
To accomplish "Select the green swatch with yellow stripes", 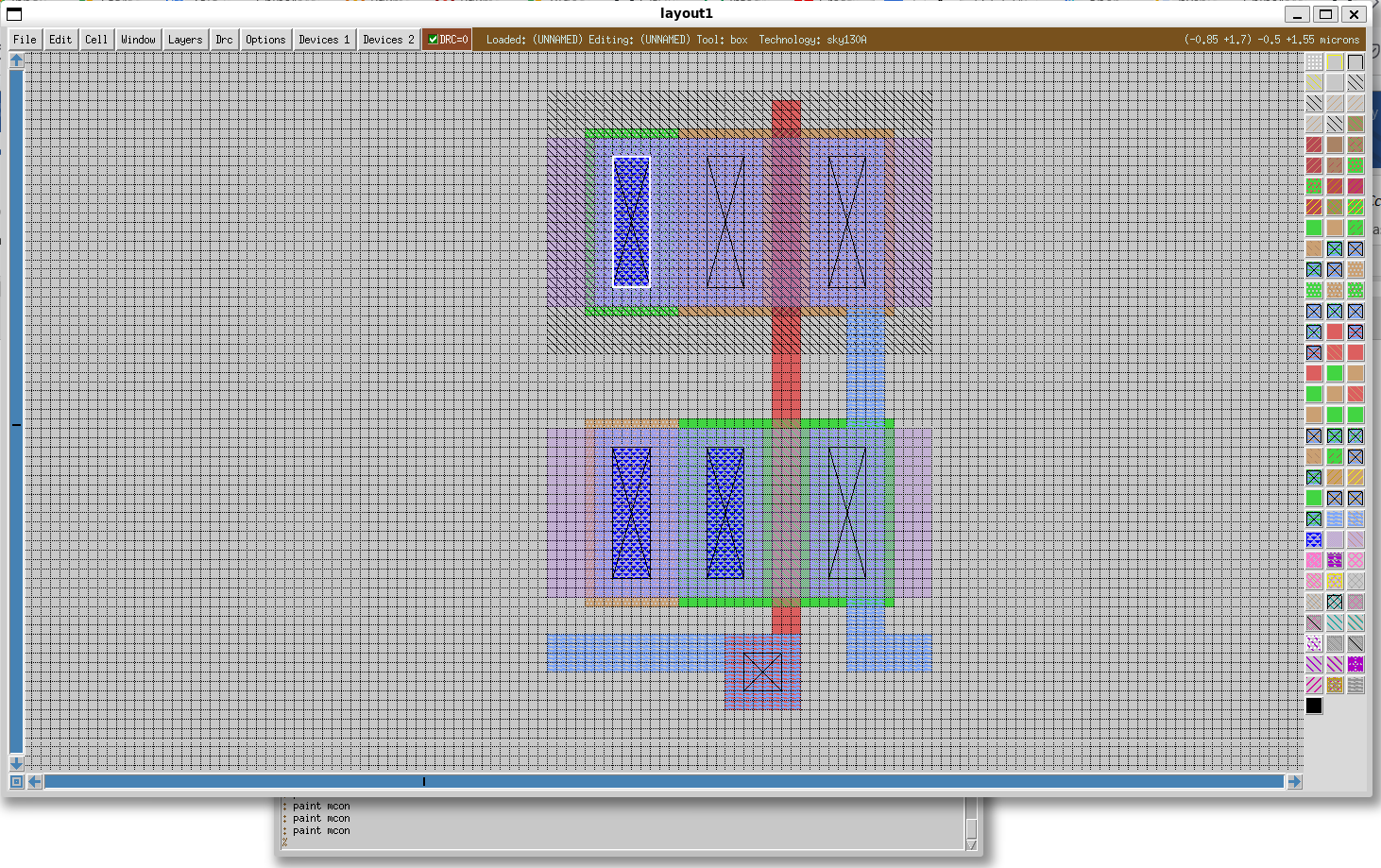I will pyautogui.click(x=1355, y=207).
